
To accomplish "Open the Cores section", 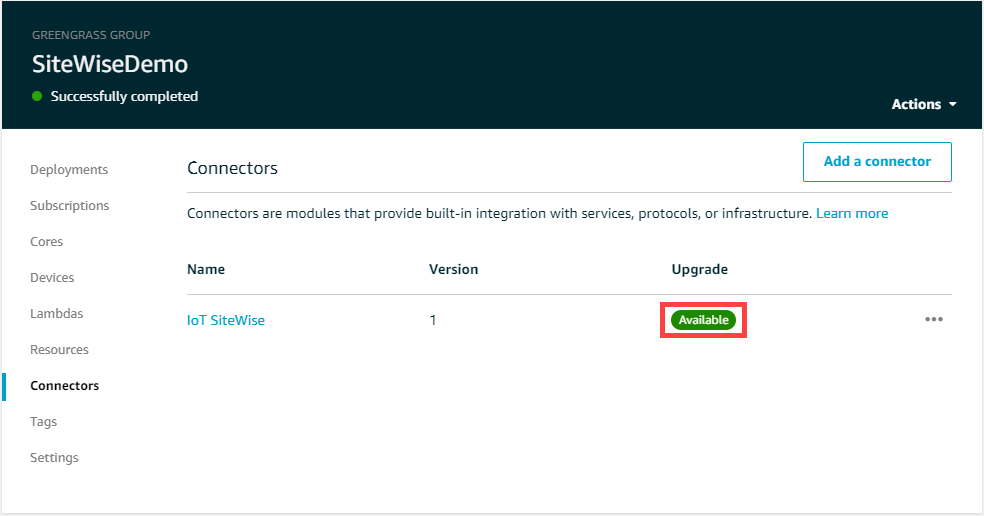I will click(47, 241).
